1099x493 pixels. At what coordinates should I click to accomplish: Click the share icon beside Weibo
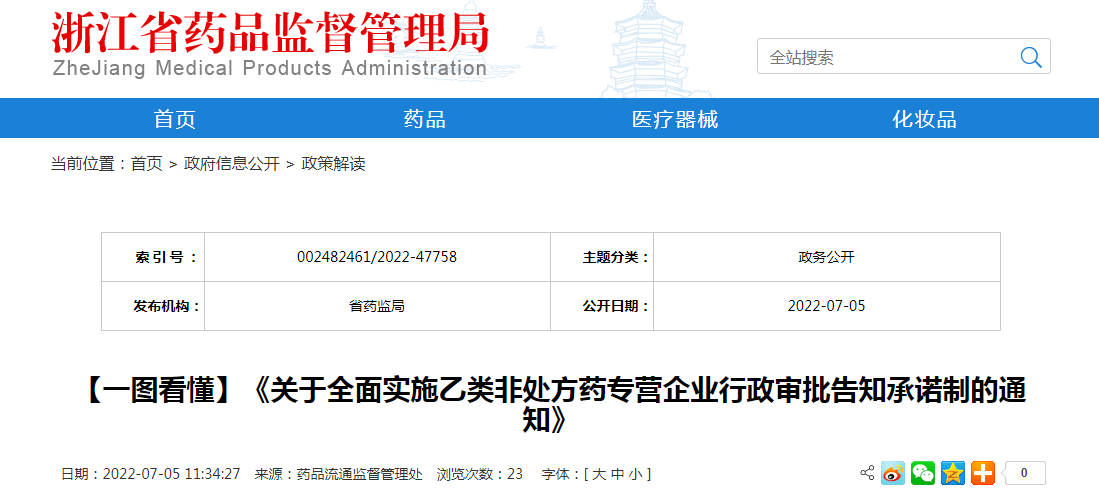click(x=867, y=473)
